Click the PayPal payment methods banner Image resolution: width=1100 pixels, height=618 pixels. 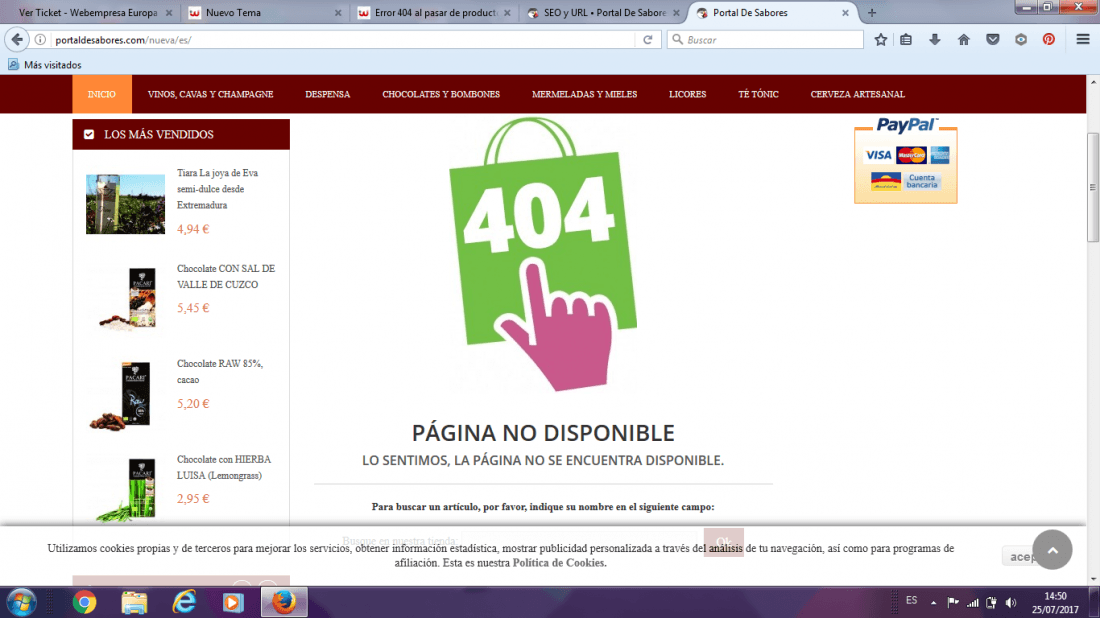pyautogui.click(x=906, y=161)
